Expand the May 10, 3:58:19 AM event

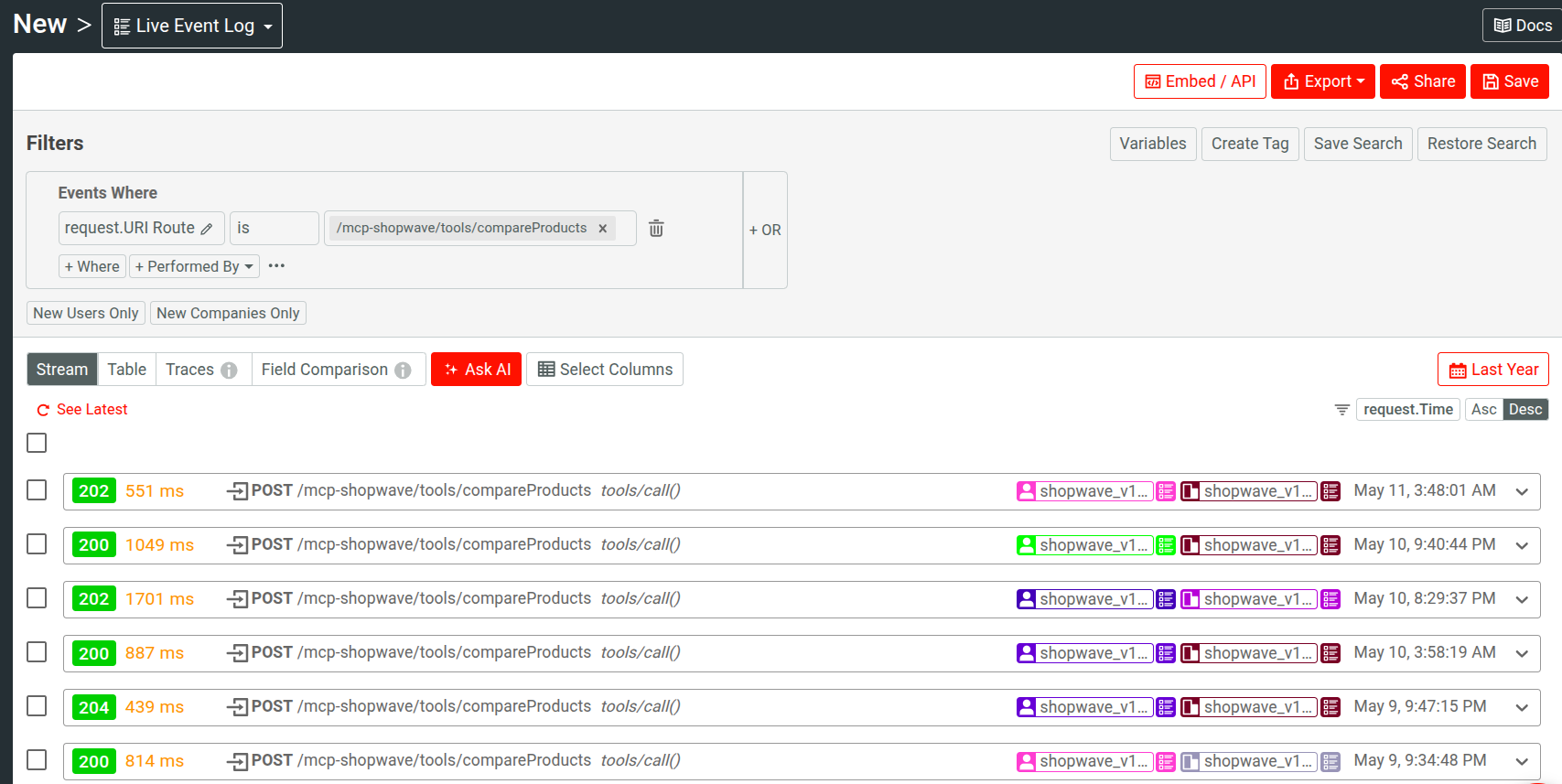1522,653
